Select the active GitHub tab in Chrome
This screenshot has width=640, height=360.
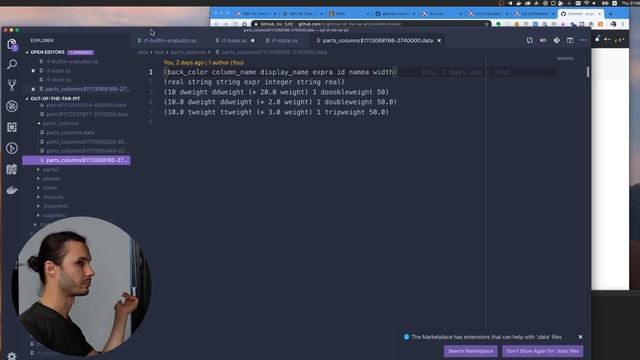coord(581,13)
